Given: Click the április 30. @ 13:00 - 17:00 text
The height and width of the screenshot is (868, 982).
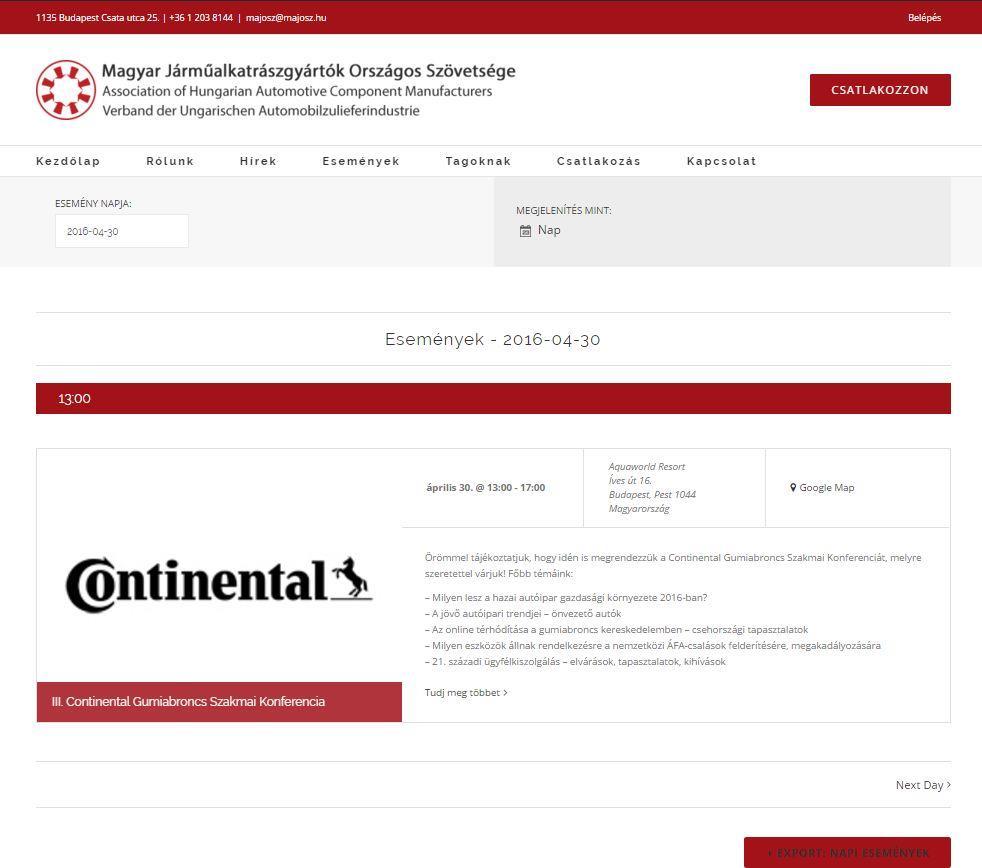Looking at the screenshot, I should tap(485, 487).
